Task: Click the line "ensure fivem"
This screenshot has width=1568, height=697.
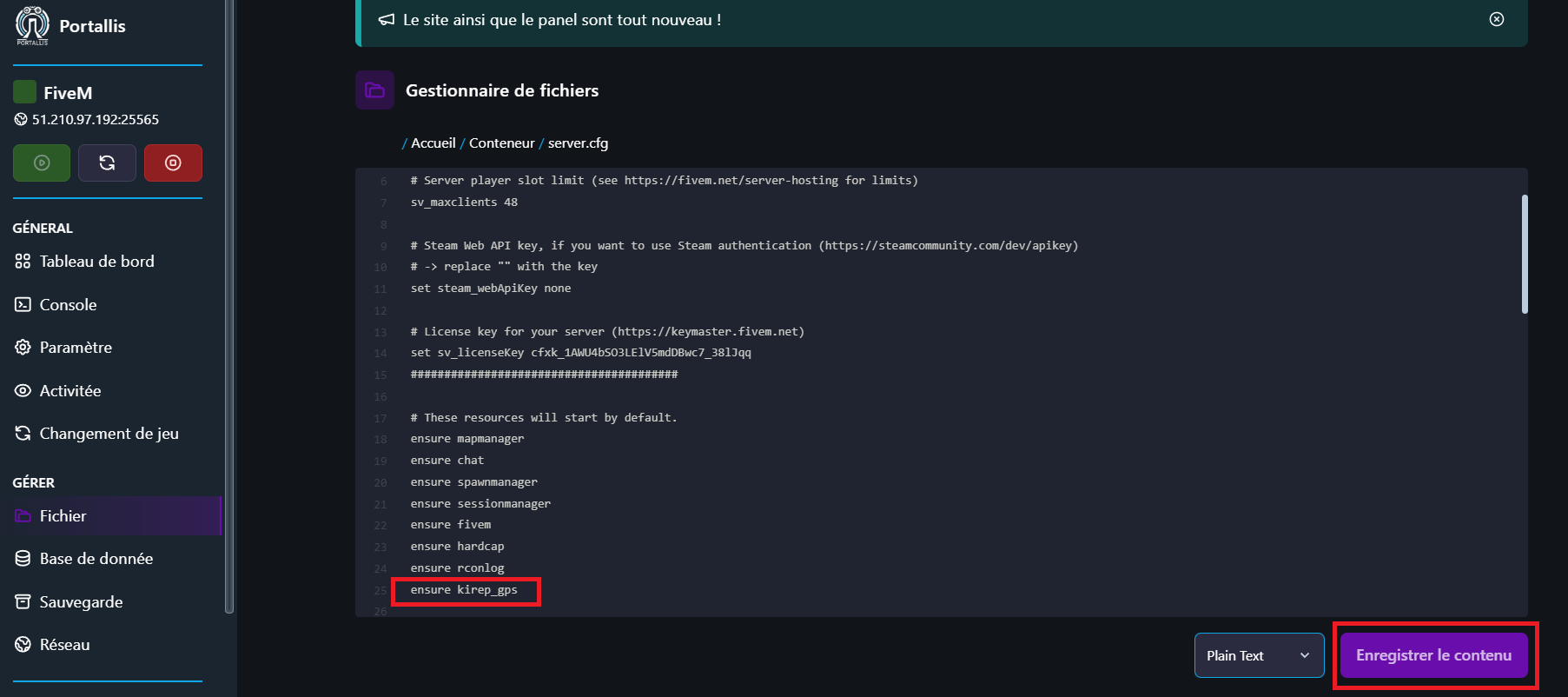Action: point(451,525)
